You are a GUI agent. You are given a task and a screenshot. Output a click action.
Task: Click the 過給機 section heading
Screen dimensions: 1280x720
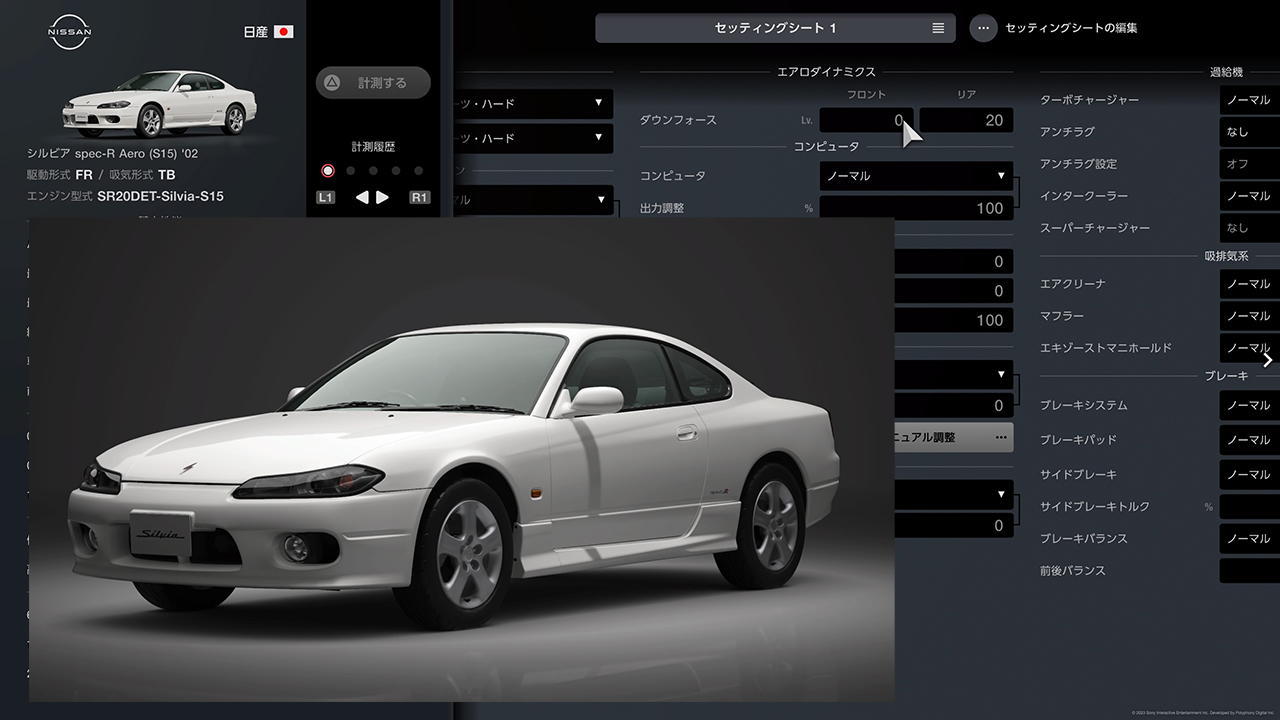pyautogui.click(x=1226, y=72)
